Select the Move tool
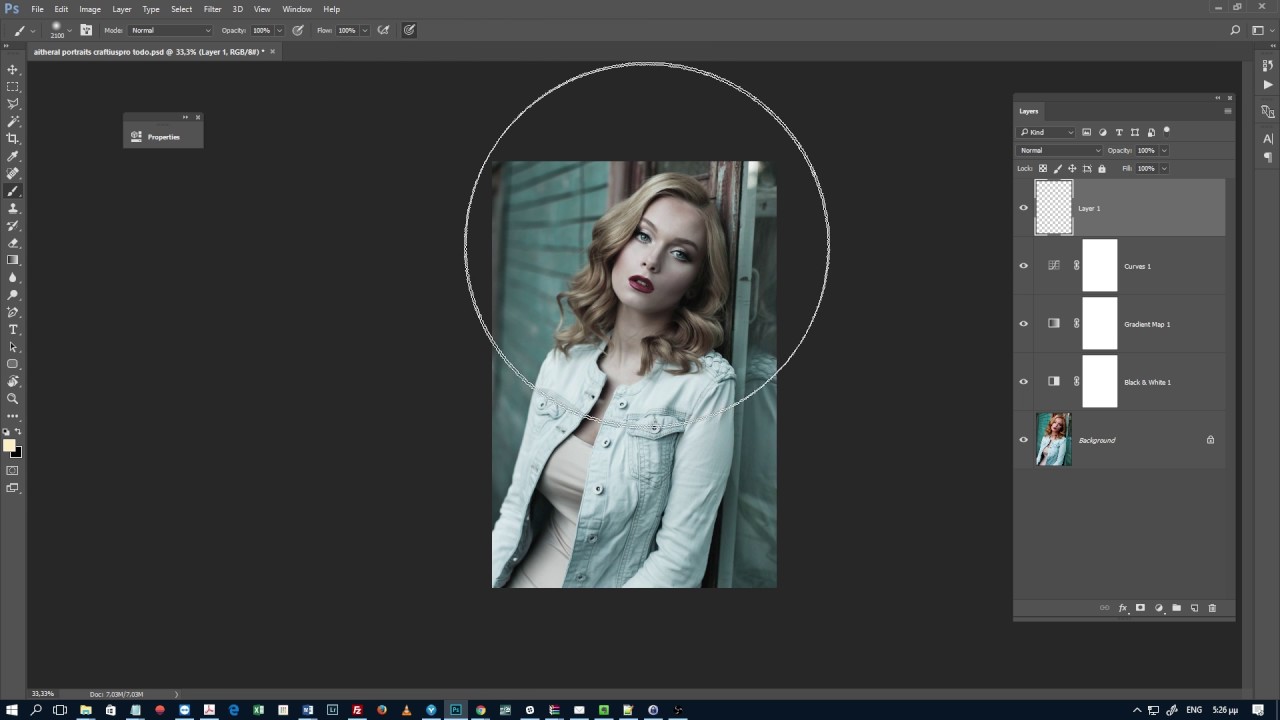This screenshot has height=720, width=1280. [x=13, y=70]
